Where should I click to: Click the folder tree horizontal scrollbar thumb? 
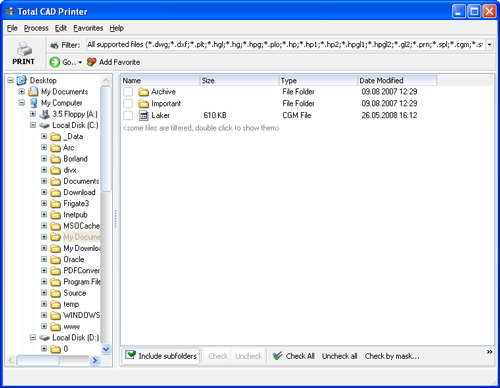[x=38, y=360]
